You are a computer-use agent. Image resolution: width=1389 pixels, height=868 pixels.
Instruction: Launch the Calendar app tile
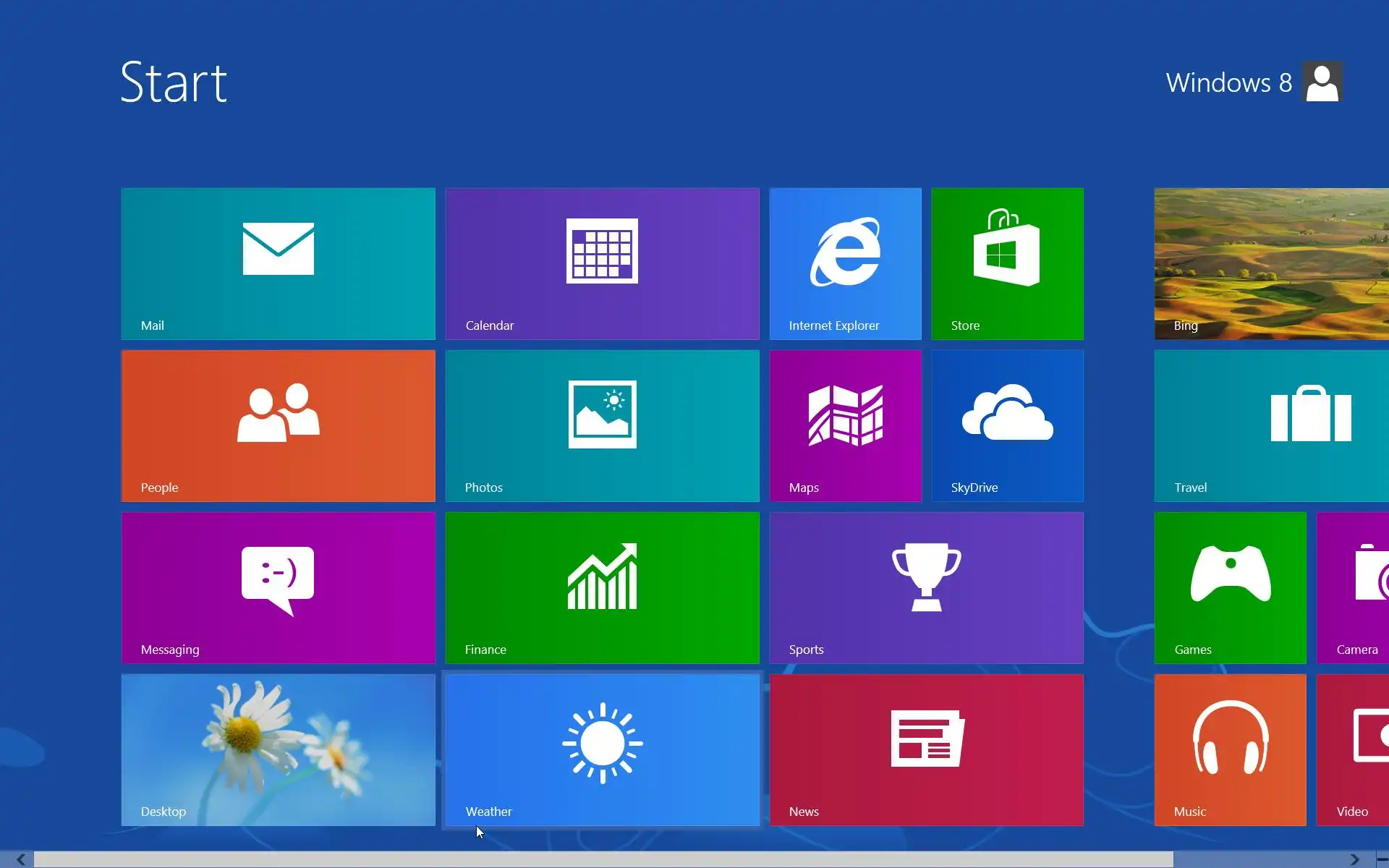(602, 263)
